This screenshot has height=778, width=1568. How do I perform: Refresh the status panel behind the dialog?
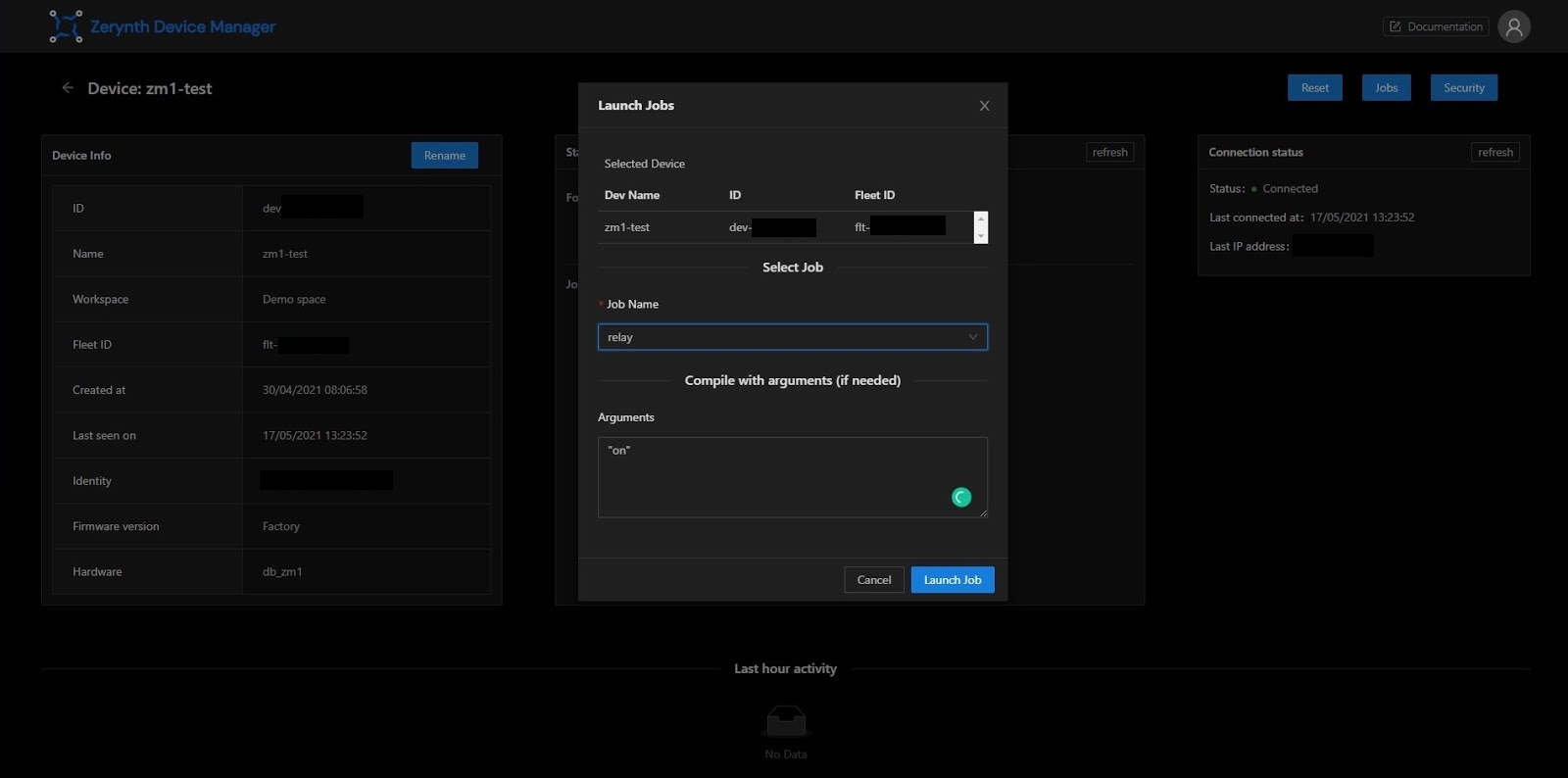coord(1110,152)
